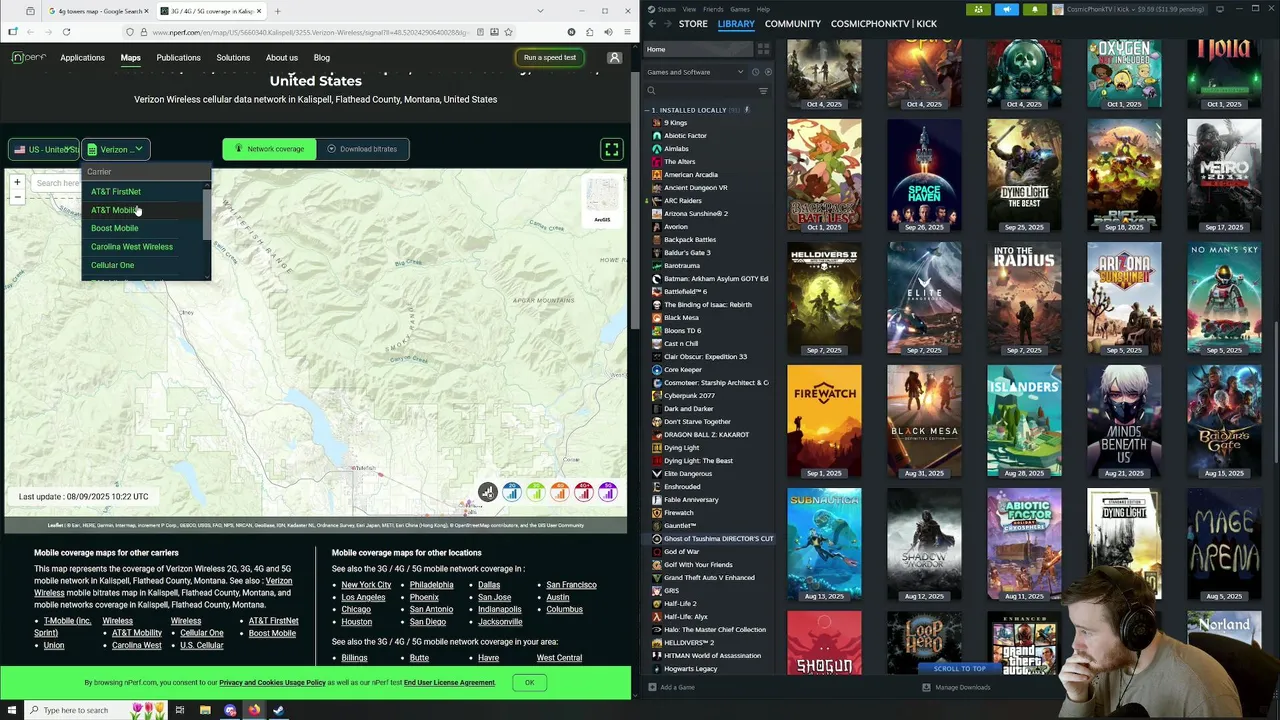Viewport: 1280px width, 720px height.
Task: Open the Maps navigation item
Action: [x=131, y=58]
